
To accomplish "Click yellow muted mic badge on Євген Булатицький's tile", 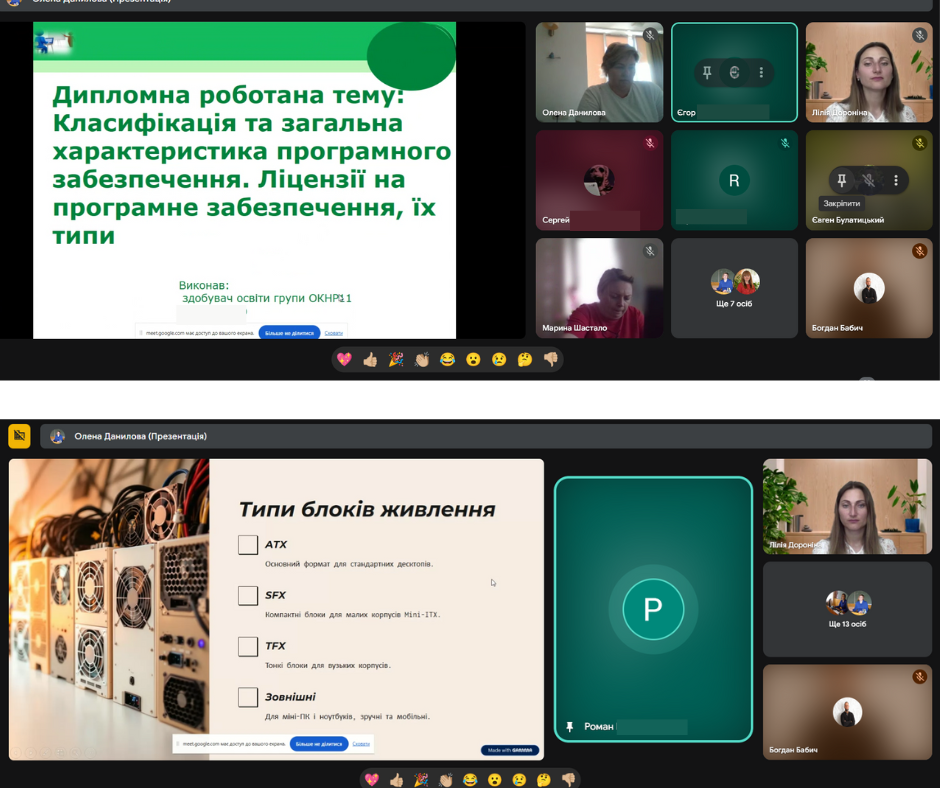I will click(920, 143).
